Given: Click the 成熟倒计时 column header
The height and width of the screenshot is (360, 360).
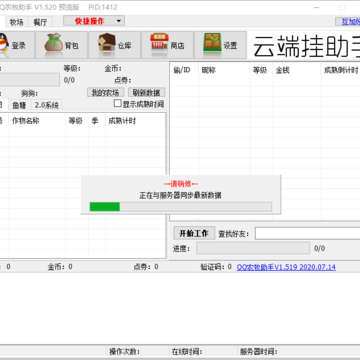Looking at the screenshot, I should point(341,70).
